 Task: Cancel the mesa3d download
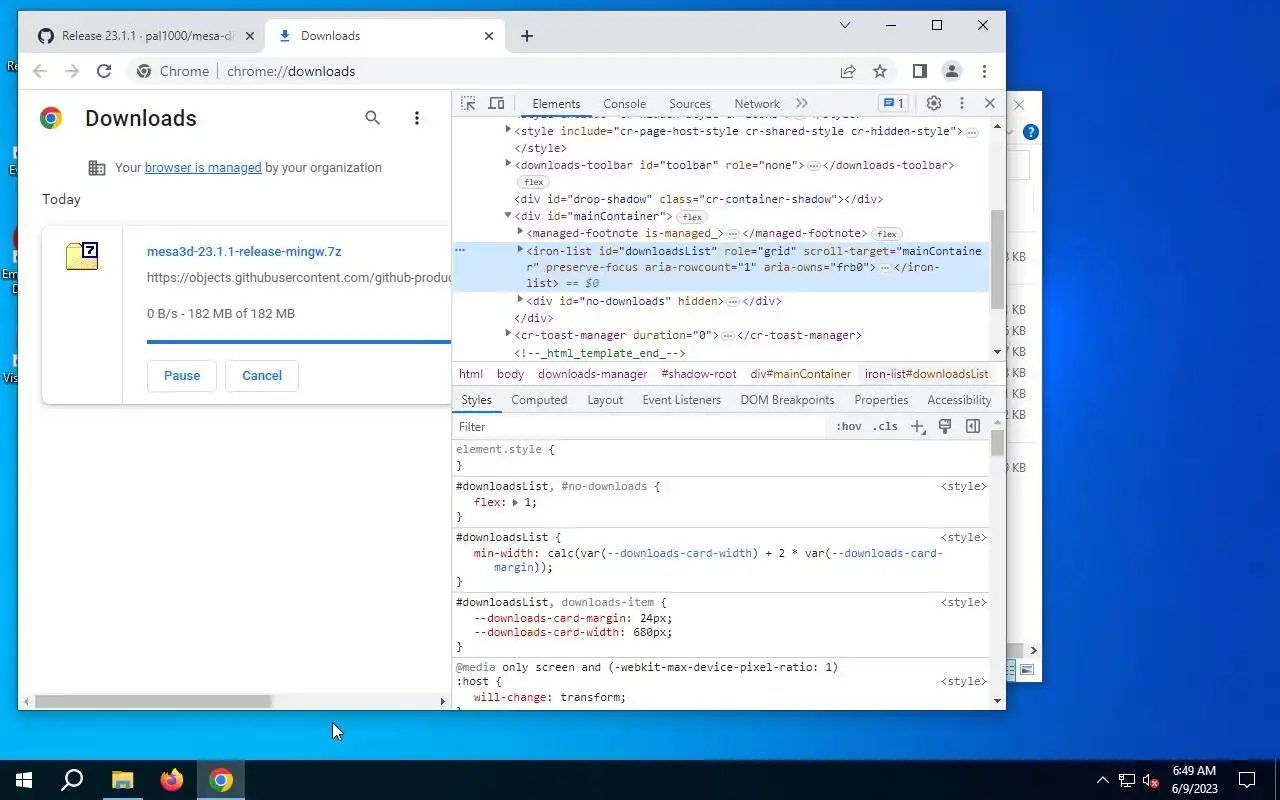[x=262, y=376]
